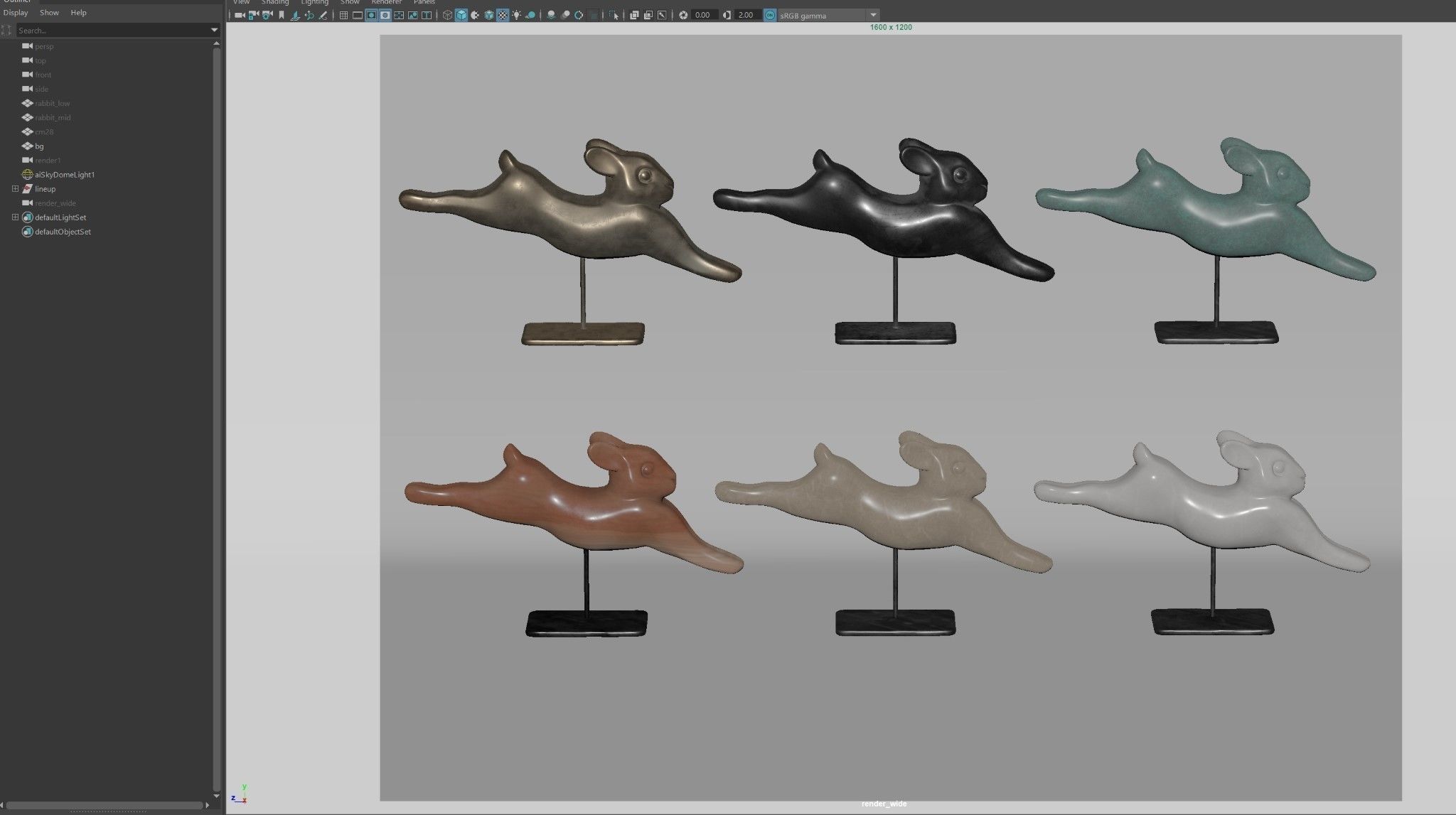This screenshot has height=815, width=1456.
Task: Expand the defaultLightSet node
Action: tap(15, 217)
